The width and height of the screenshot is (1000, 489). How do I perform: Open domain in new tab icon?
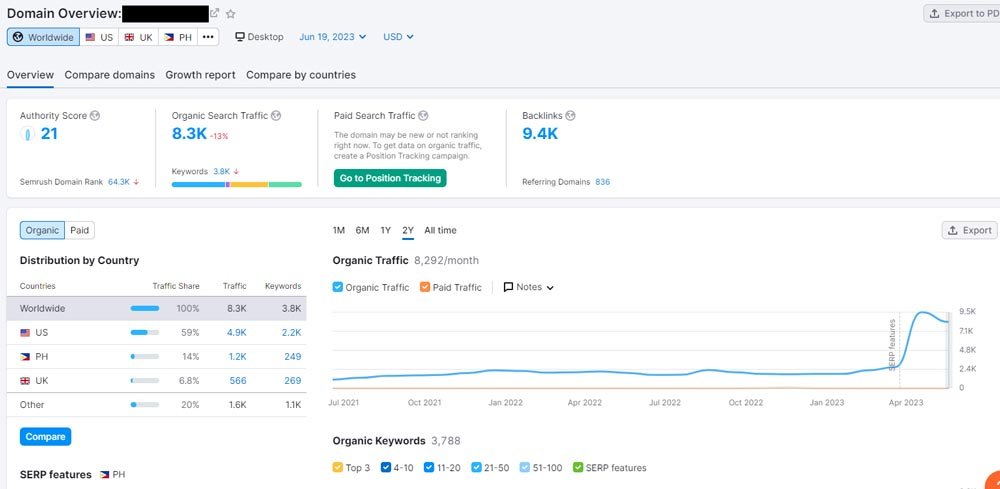214,13
